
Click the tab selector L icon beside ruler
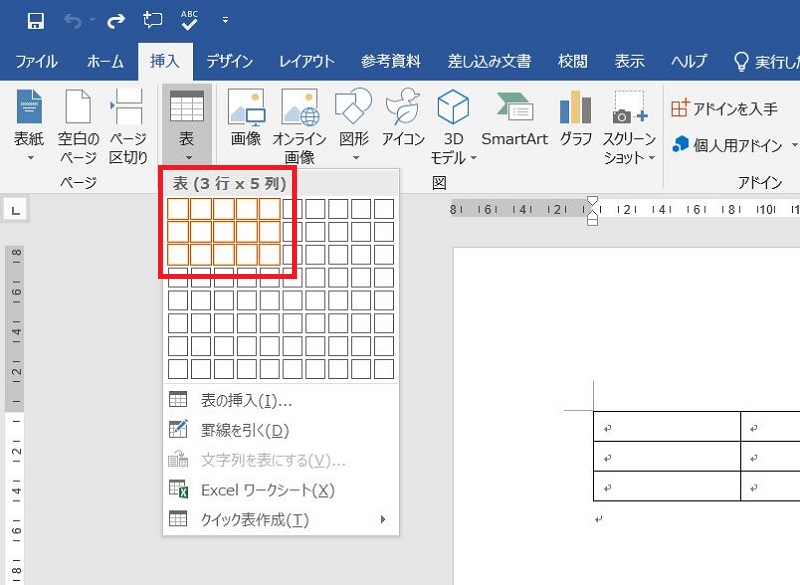click(16, 210)
